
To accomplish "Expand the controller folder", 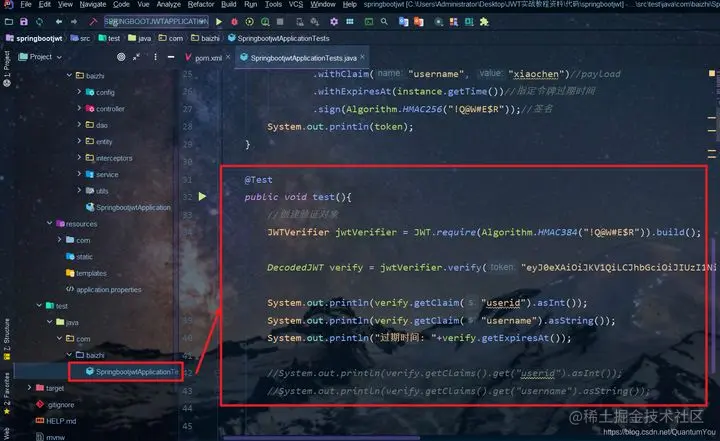I will pyautogui.click(x=79, y=108).
